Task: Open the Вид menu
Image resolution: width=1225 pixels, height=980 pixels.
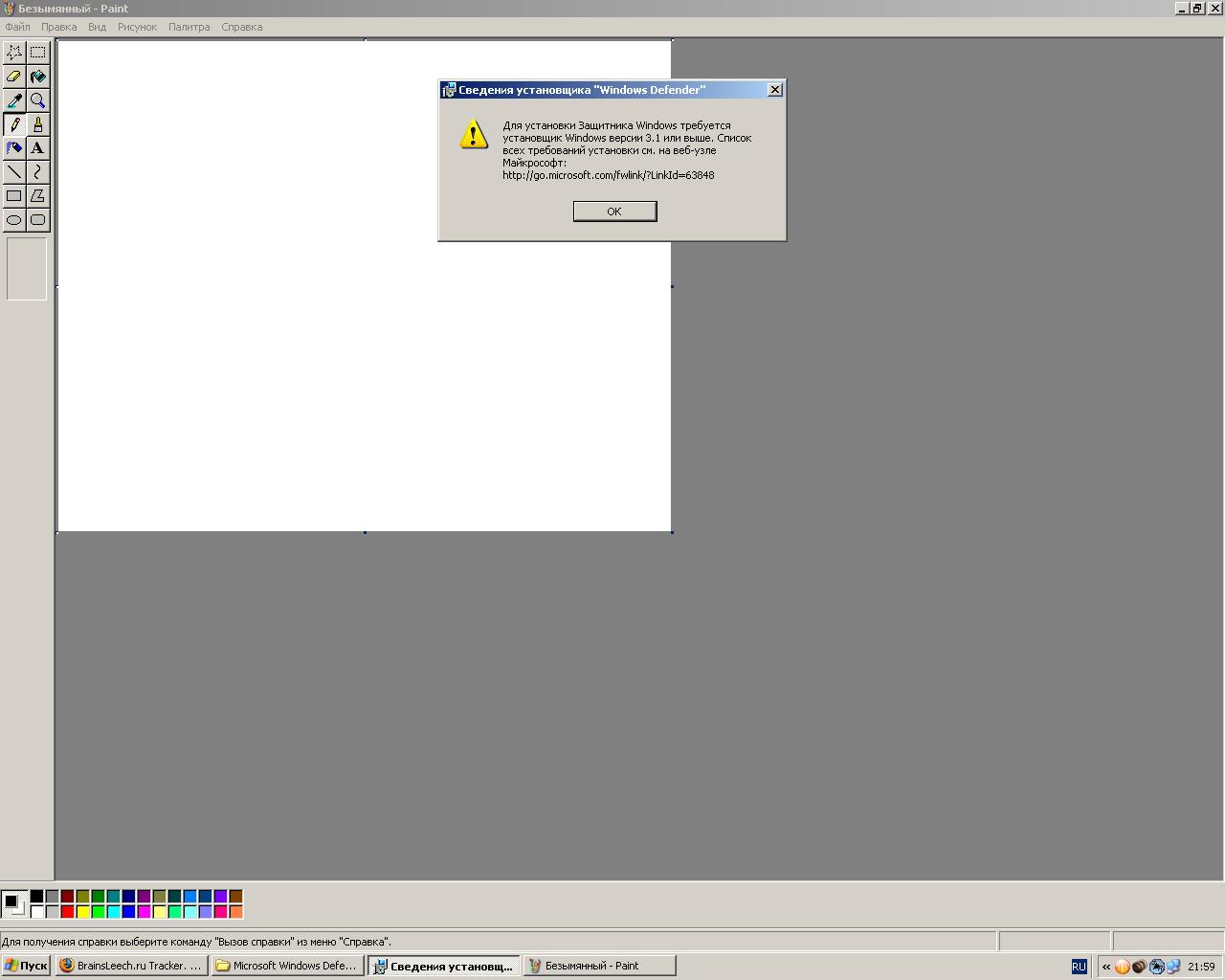Action: tap(98, 27)
